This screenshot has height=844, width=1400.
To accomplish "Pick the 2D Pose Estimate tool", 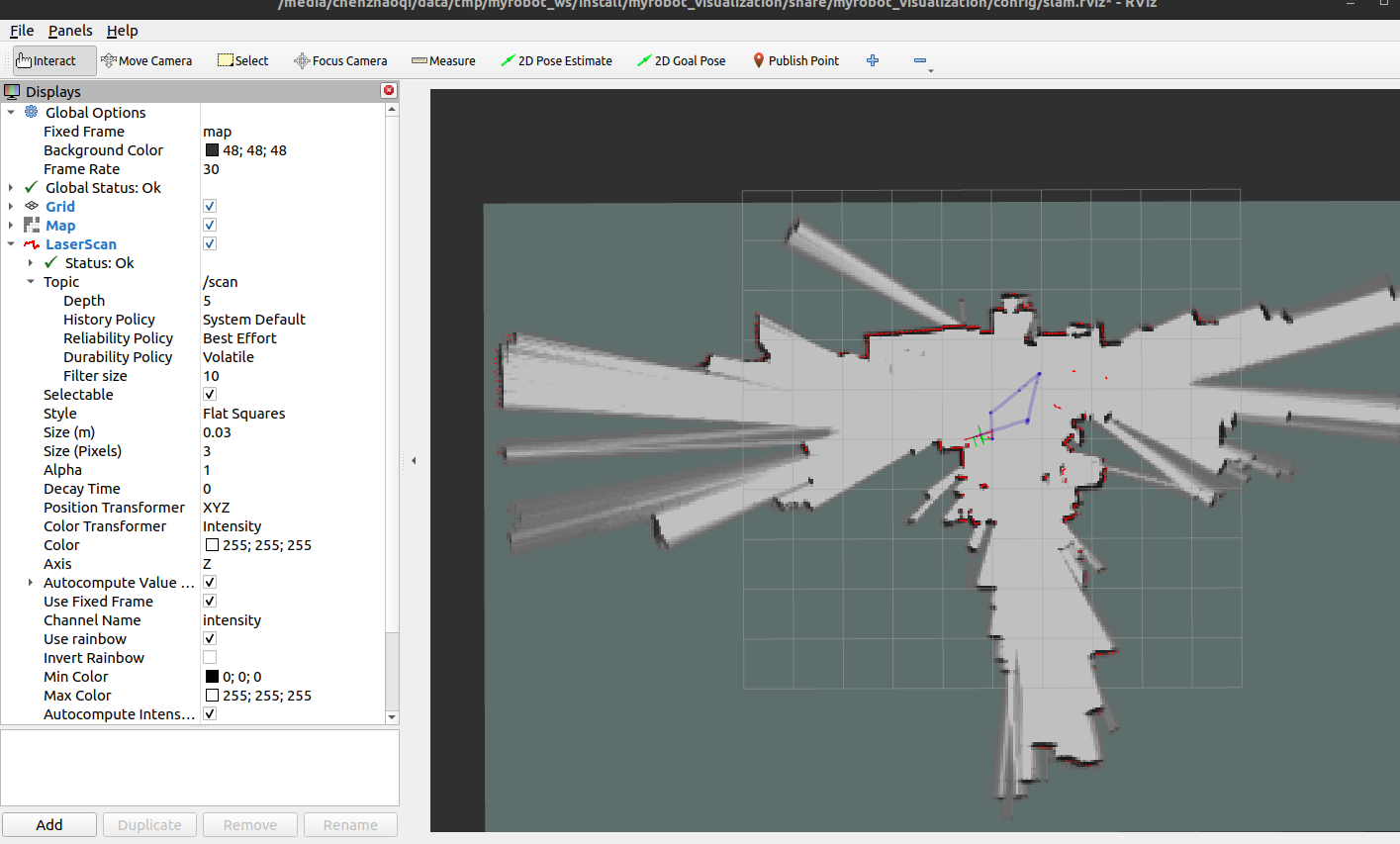I will point(556,60).
